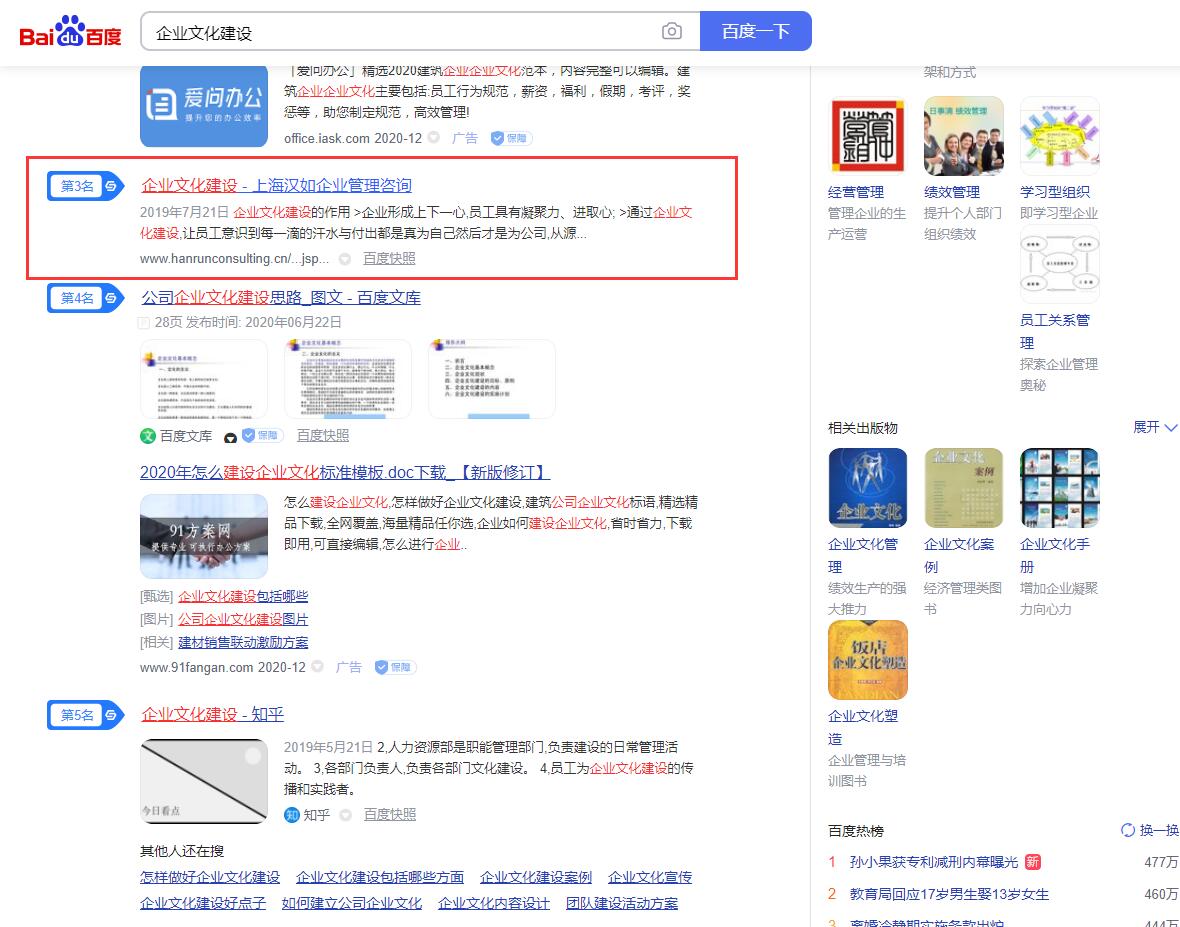This screenshot has height=927, width=1180.
Task: Open 企业文化建设 - 知乎 result link
Action: click(213, 714)
